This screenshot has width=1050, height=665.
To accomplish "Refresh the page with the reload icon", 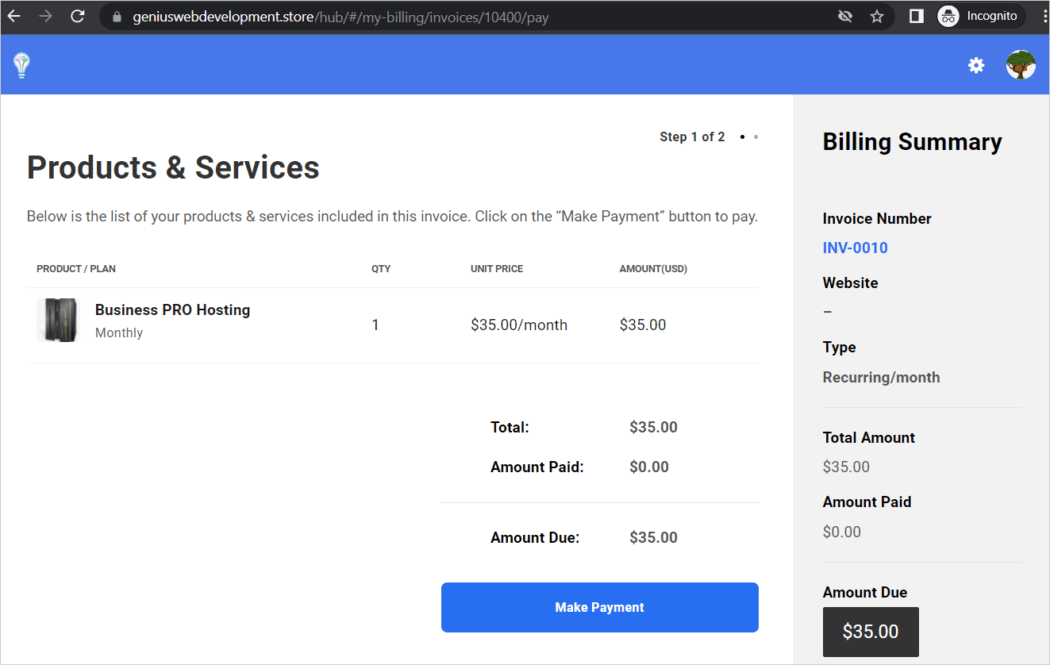I will tap(77, 16).
